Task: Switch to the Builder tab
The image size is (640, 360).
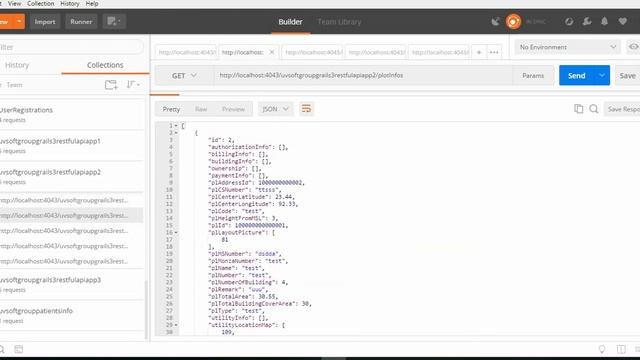Action: tap(290, 22)
